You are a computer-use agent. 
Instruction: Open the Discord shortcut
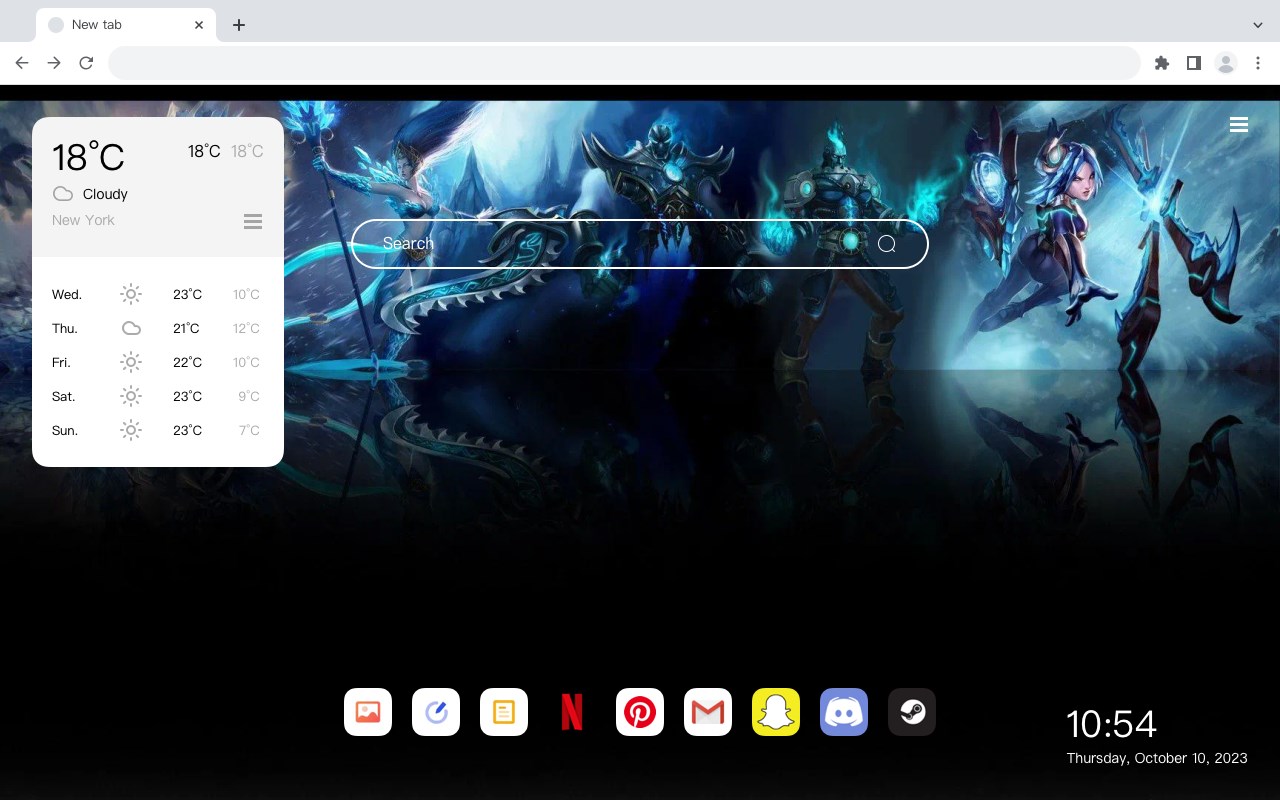(x=844, y=712)
